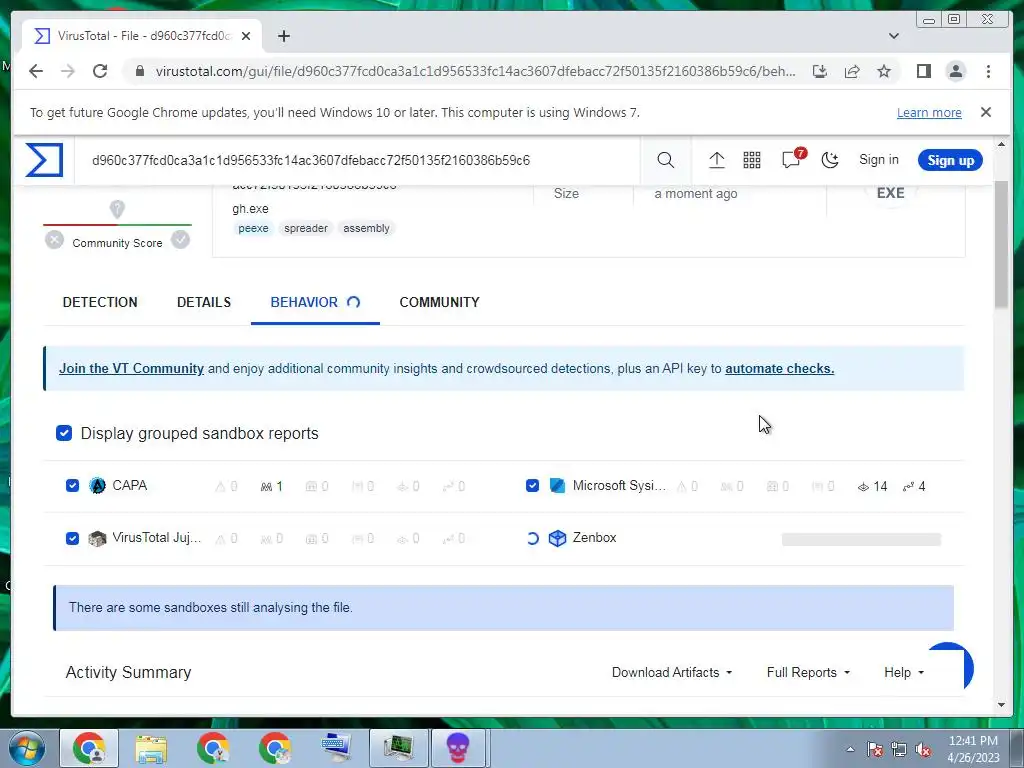
Task: Uncheck the Microsoft Sysinternals checkbox
Action: tap(532, 486)
